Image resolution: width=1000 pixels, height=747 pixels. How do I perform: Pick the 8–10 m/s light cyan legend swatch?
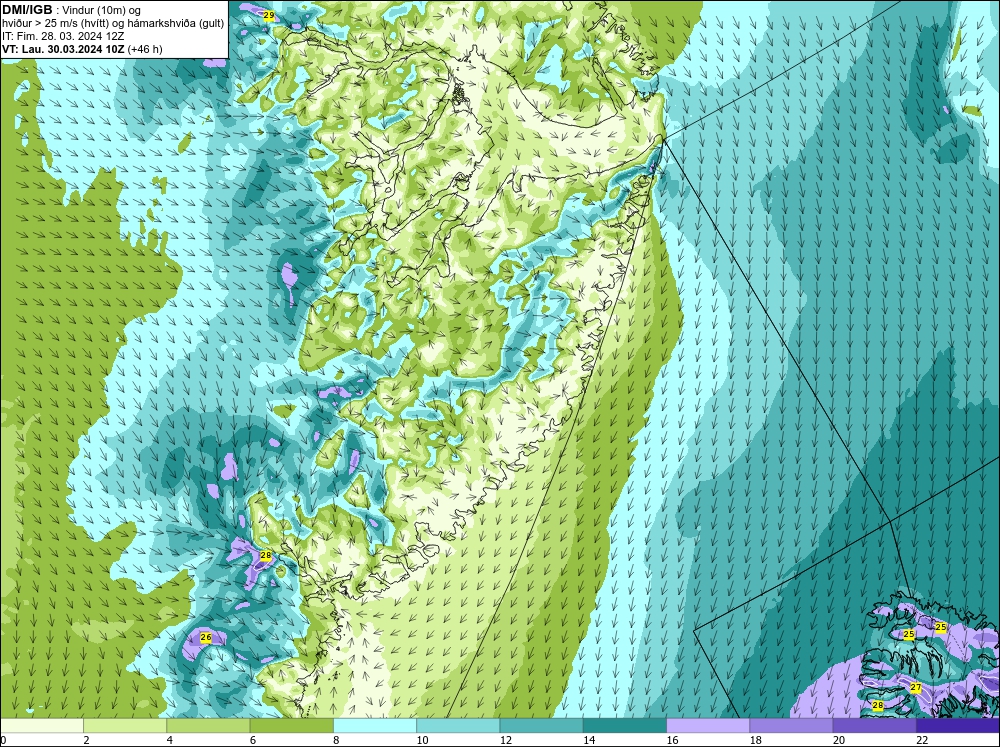pos(375,725)
